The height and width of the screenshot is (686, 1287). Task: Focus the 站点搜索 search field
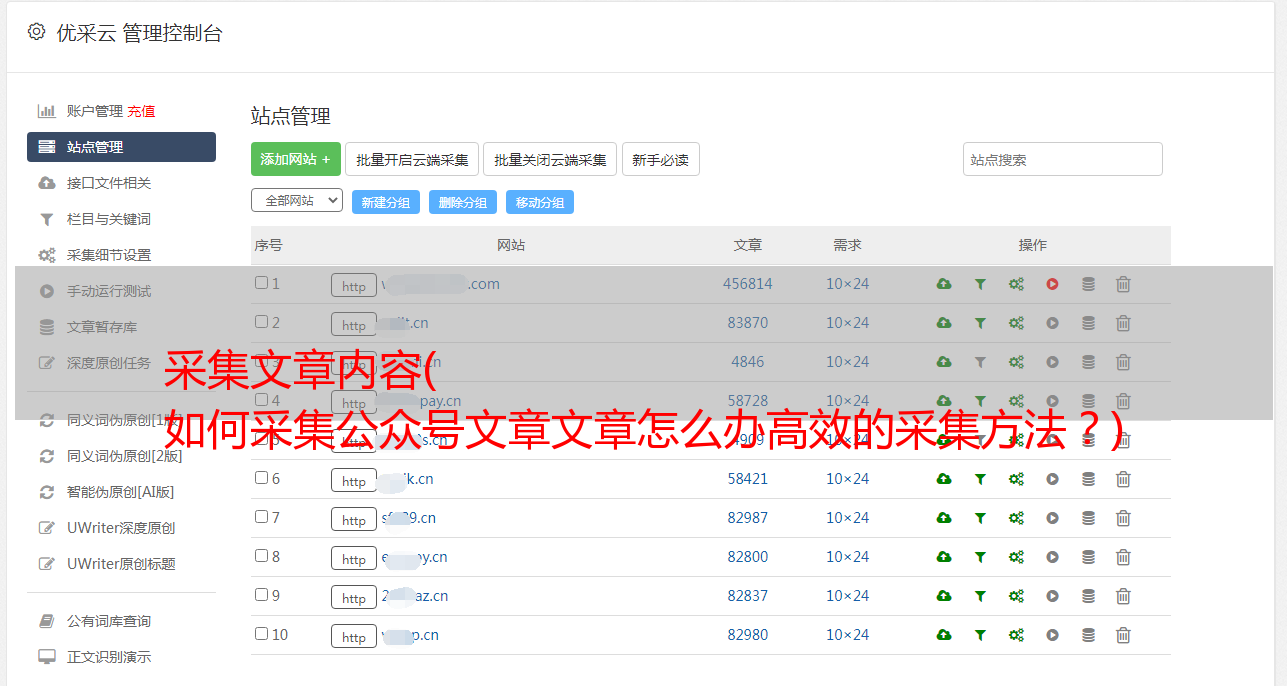click(x=1063, y=159)
